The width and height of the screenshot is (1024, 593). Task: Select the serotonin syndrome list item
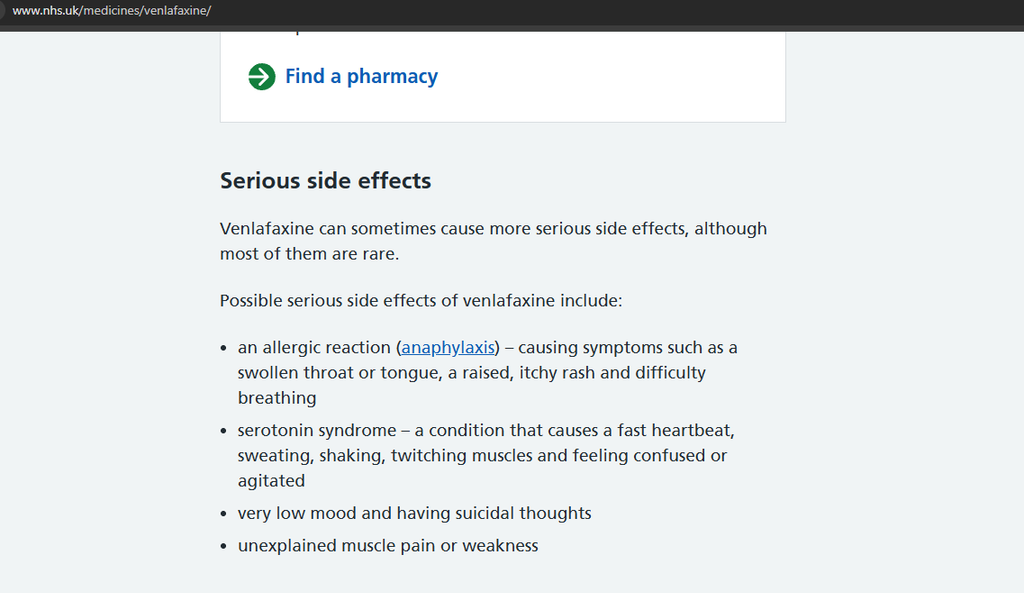point(486,455)
